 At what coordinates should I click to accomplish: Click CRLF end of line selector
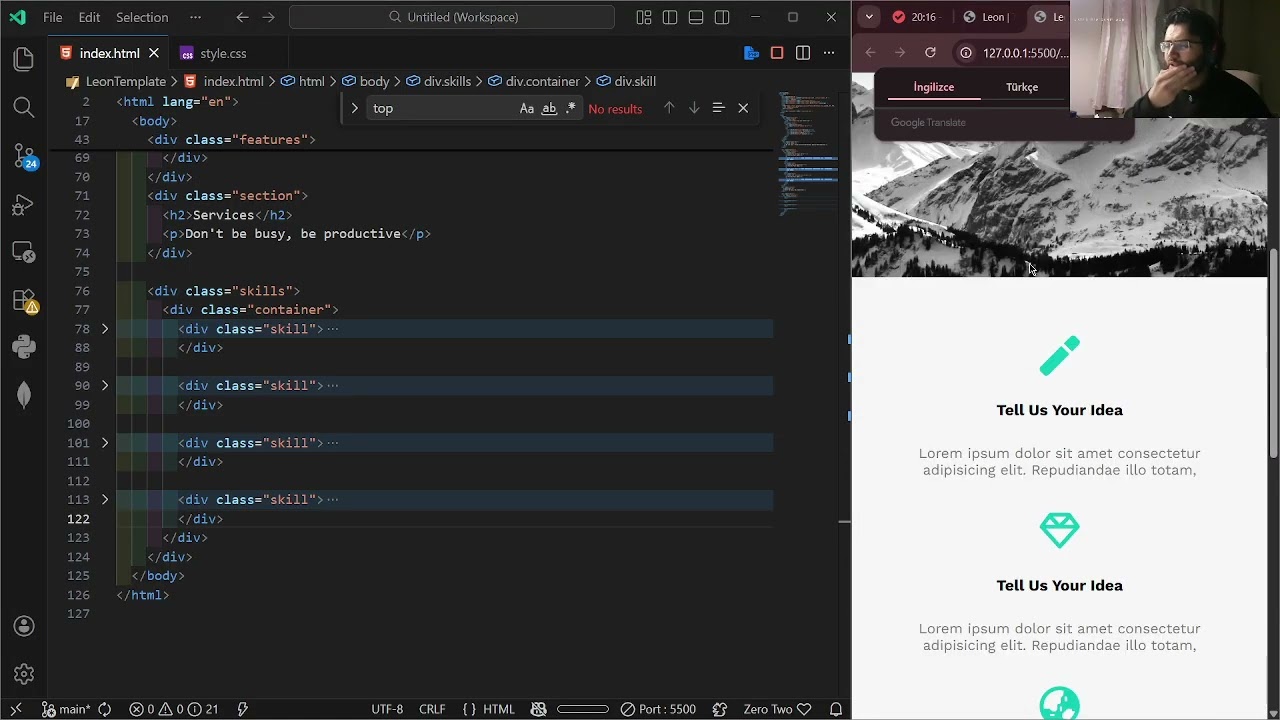coord(432,709)
